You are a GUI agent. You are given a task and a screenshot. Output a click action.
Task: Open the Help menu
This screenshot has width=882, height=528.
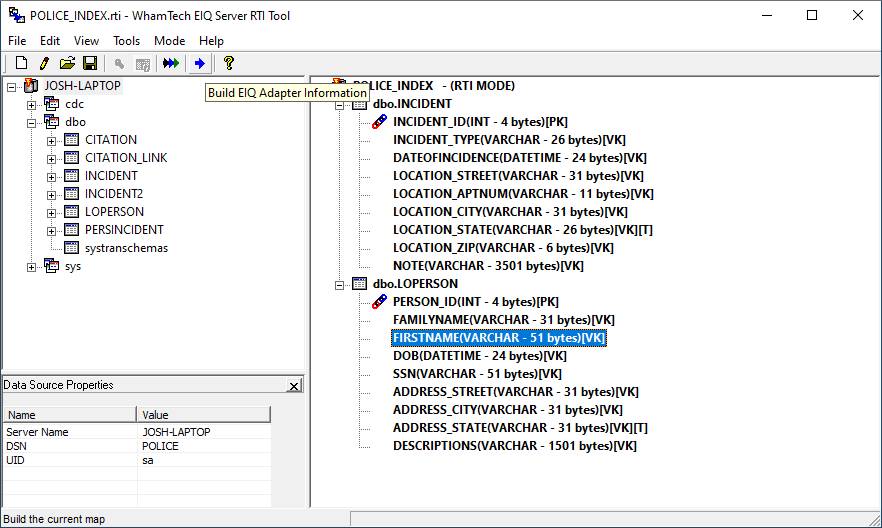click(211, 40)
